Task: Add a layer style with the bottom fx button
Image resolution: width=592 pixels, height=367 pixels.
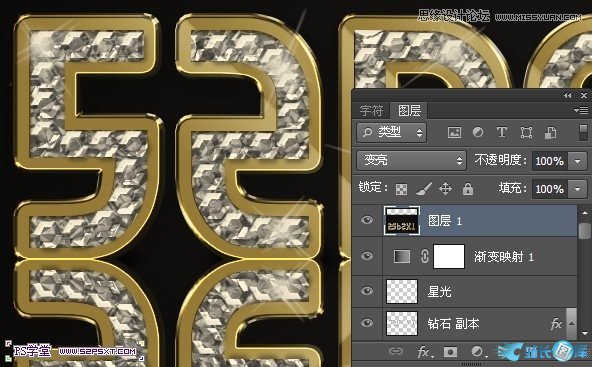Action: pos(425,352)
